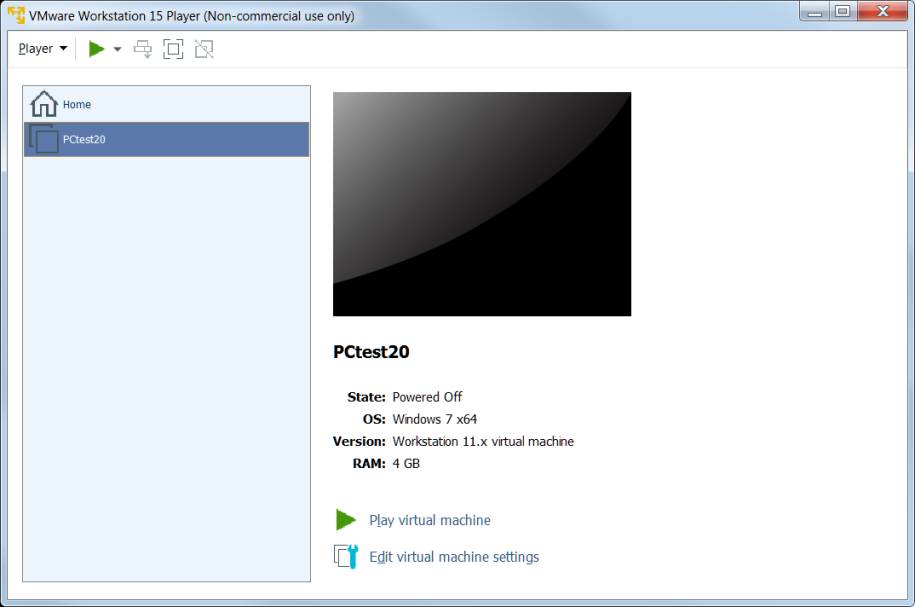The image size is (915, 607).
Task: Close the VMware Player window
Action: coord(883,12)
